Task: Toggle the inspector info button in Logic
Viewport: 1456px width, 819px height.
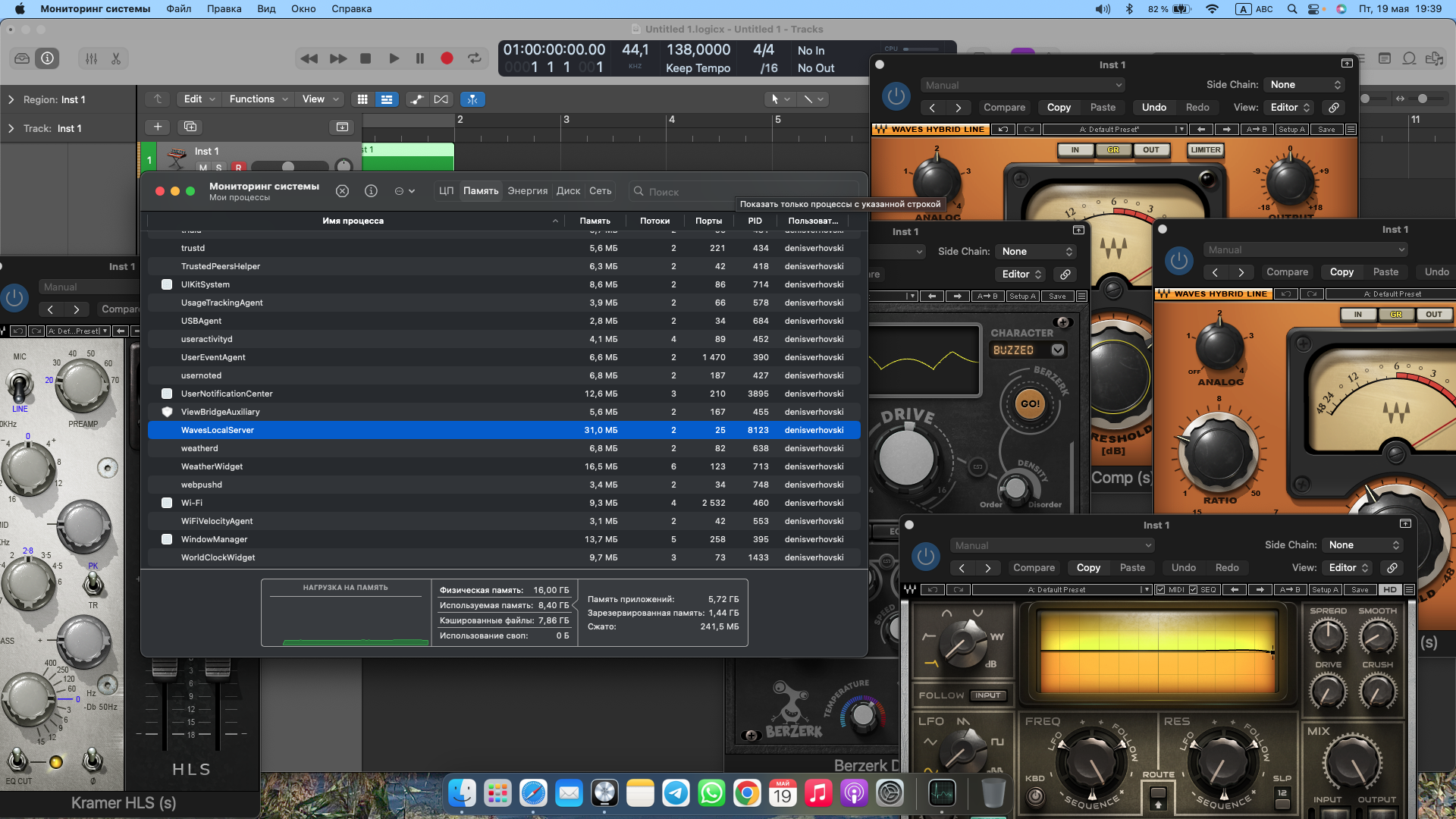Action: tap(47, 58)
